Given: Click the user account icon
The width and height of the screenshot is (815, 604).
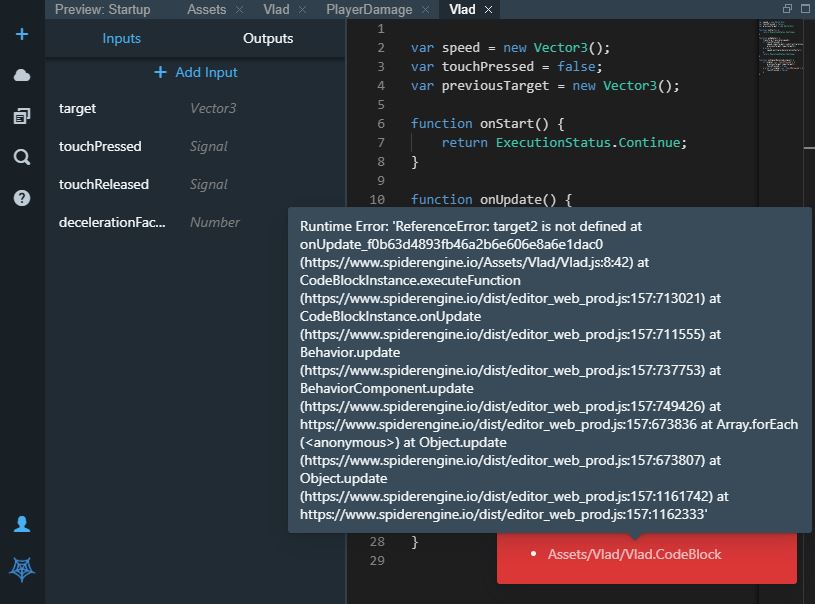Looking at the screenshot, I should pyautogui.click(x=22, y=524).
